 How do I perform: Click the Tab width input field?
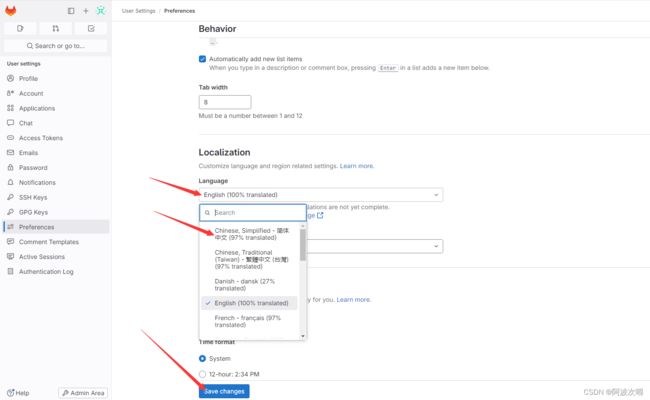point(225,102)
